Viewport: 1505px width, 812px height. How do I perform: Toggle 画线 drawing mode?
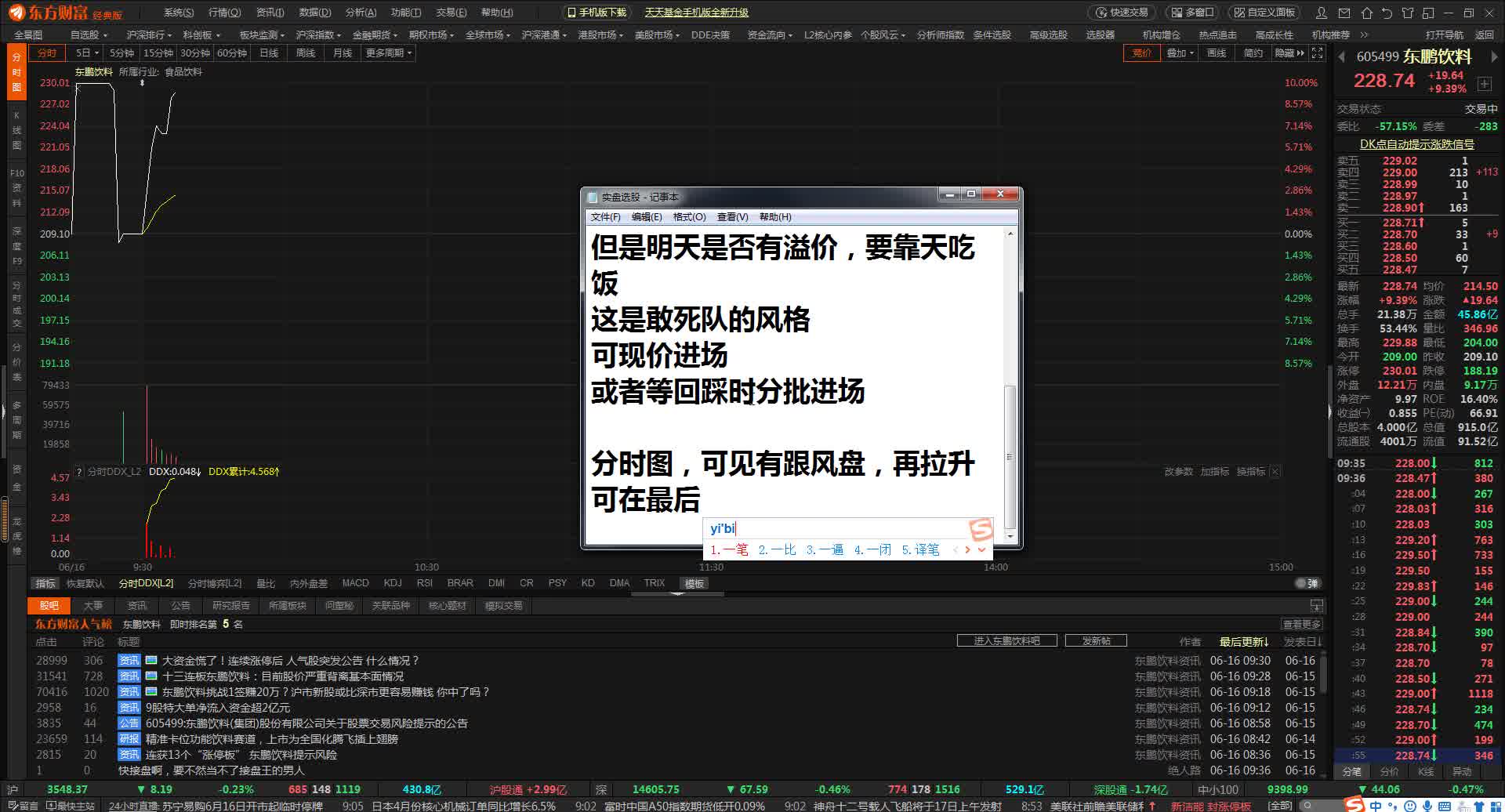point(1216,53)
